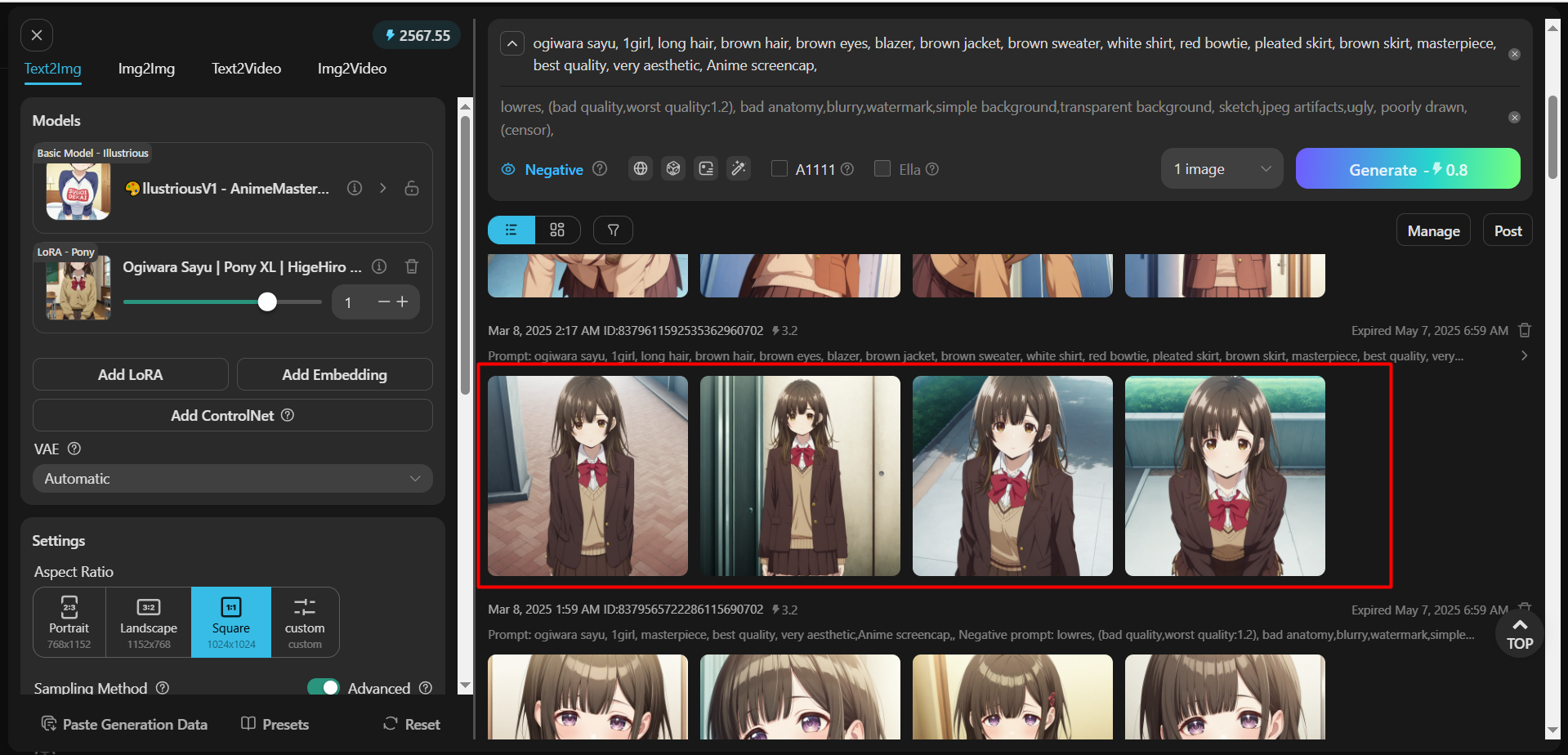Click the LoRA weight slider handle
The width and height of the screenshot is (1568, 755).
point(267,302)
